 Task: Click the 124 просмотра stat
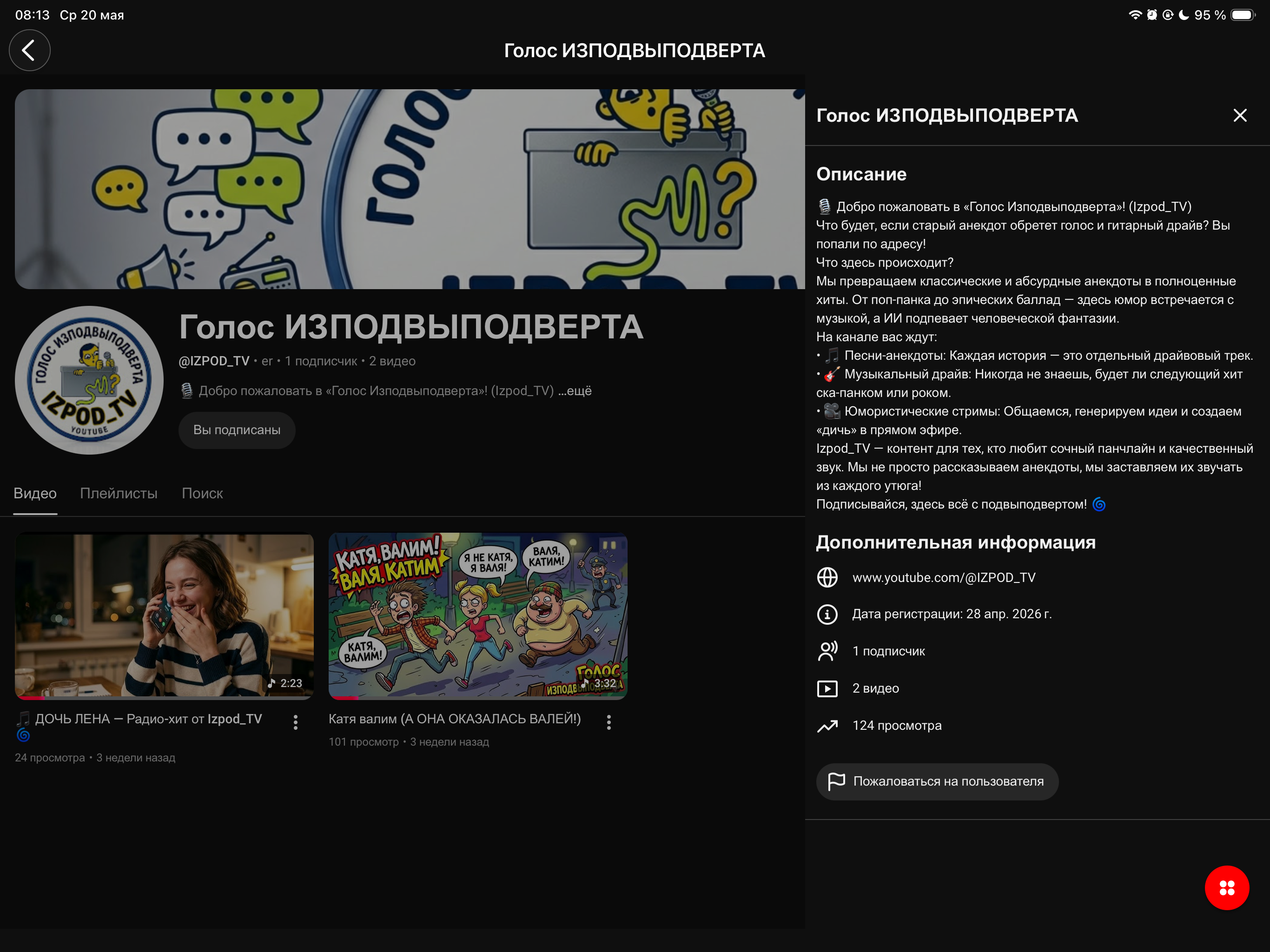[x=897, y=726]
